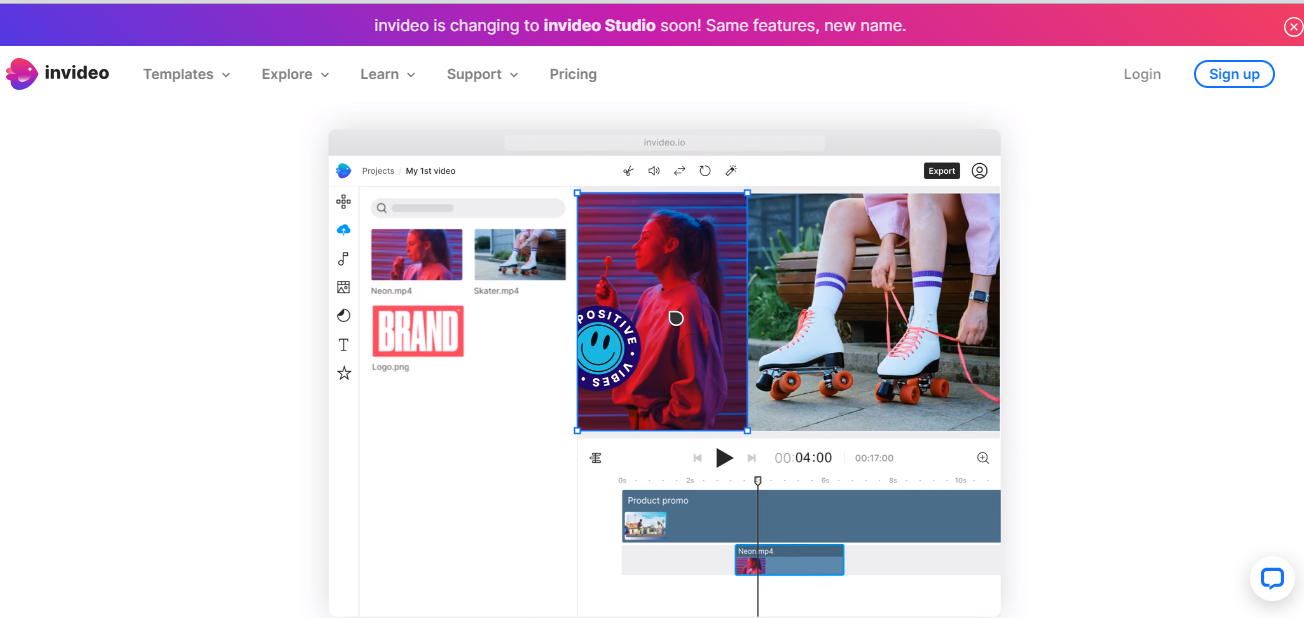The image size is (1304, 618).
Task: Close the invideo Studio announcement banner
Action: pyautogui.click(x=1293, y=27)
